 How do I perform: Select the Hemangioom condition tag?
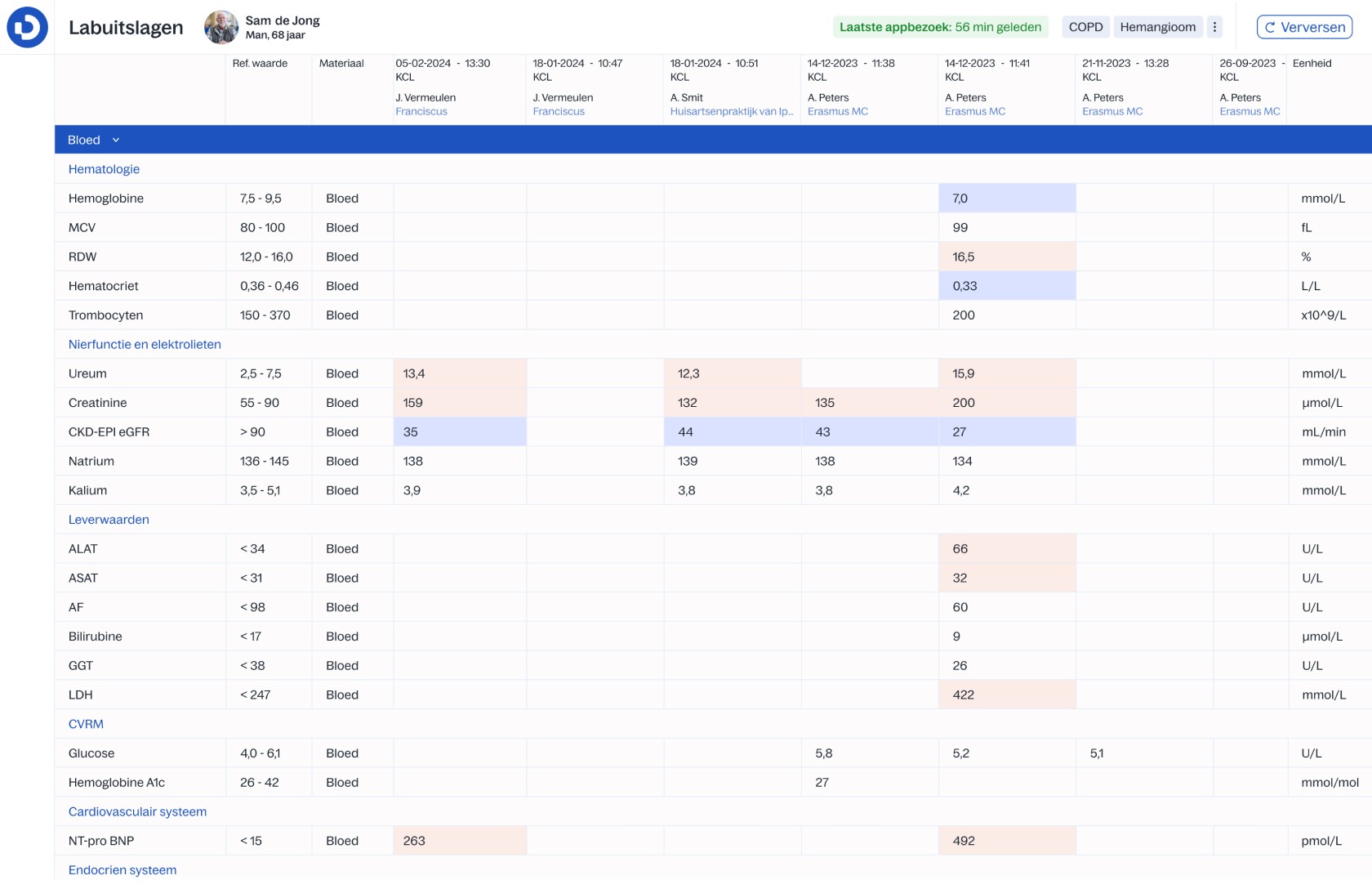(1157, 27)
